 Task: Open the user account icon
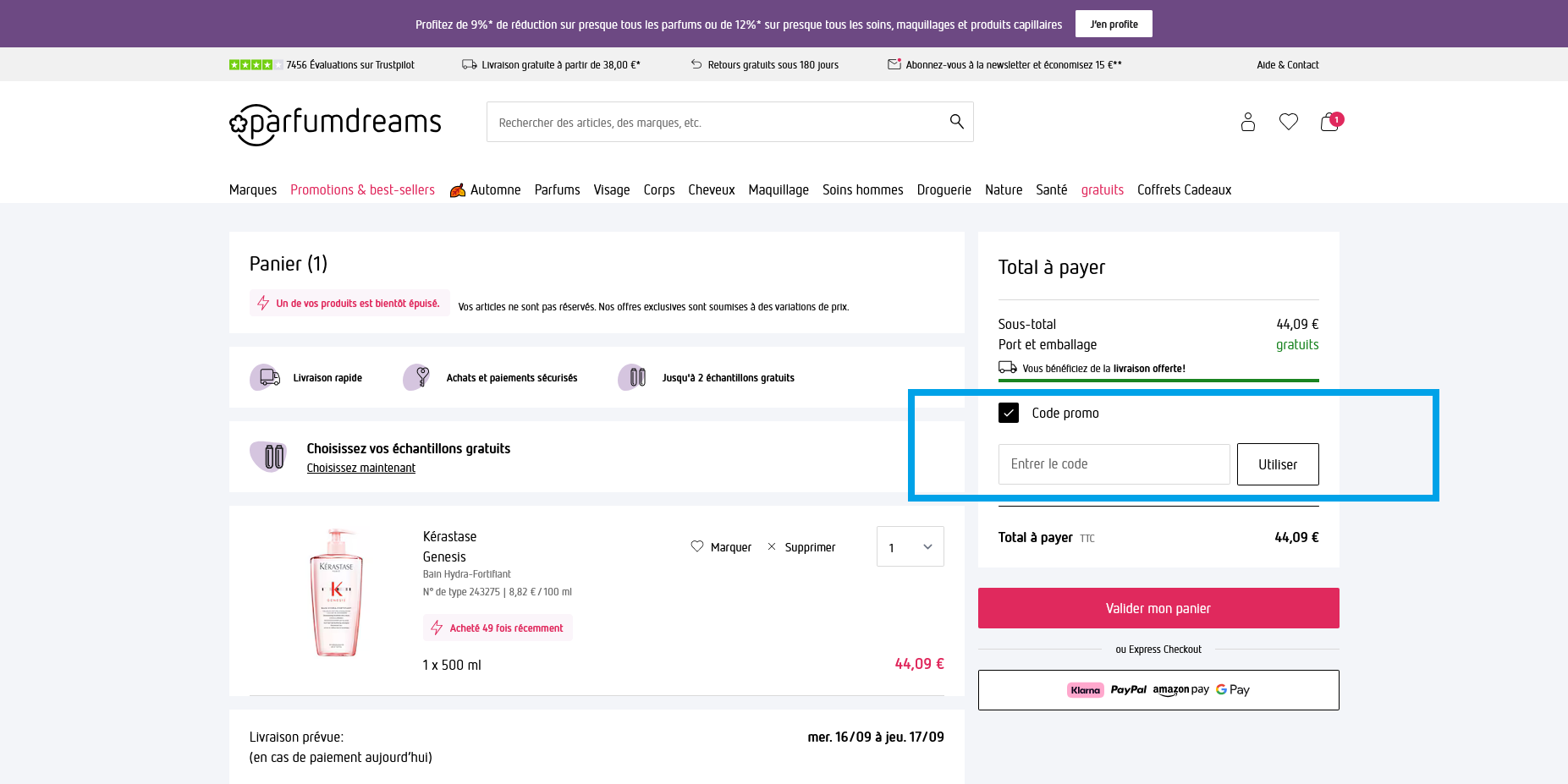(1248, 122)
